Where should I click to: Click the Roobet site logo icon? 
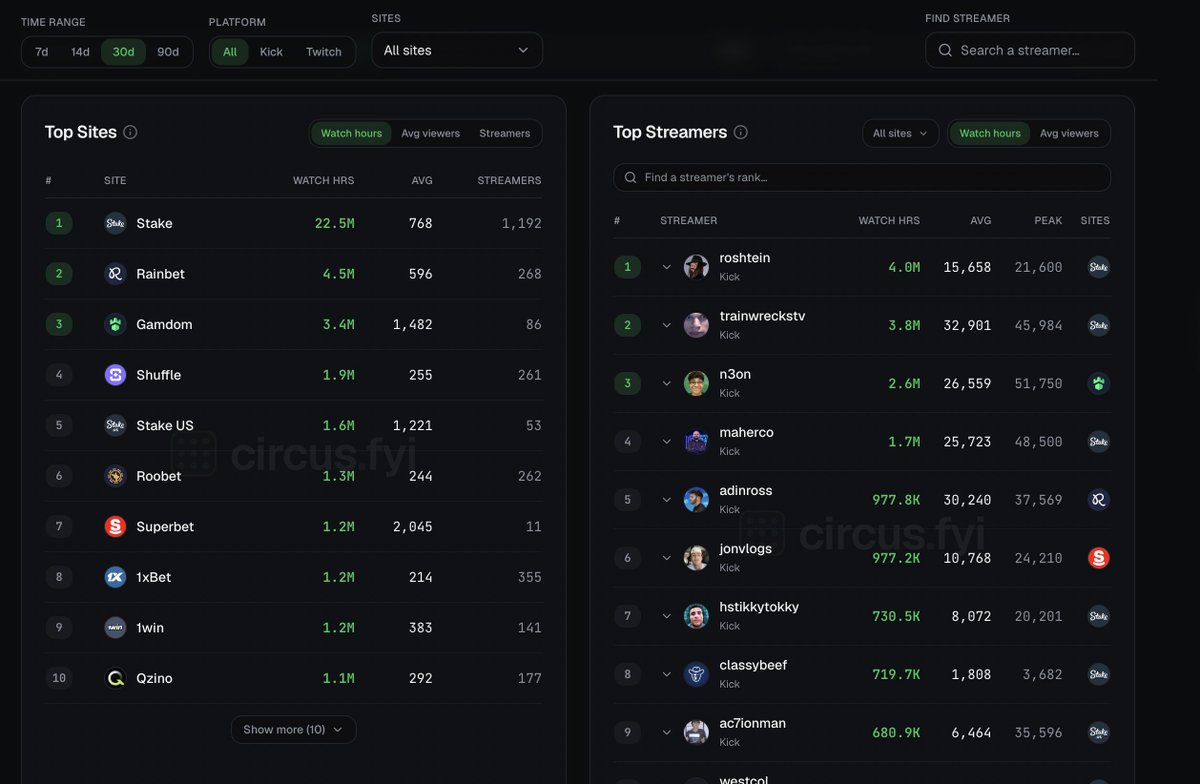click(115, 476)
